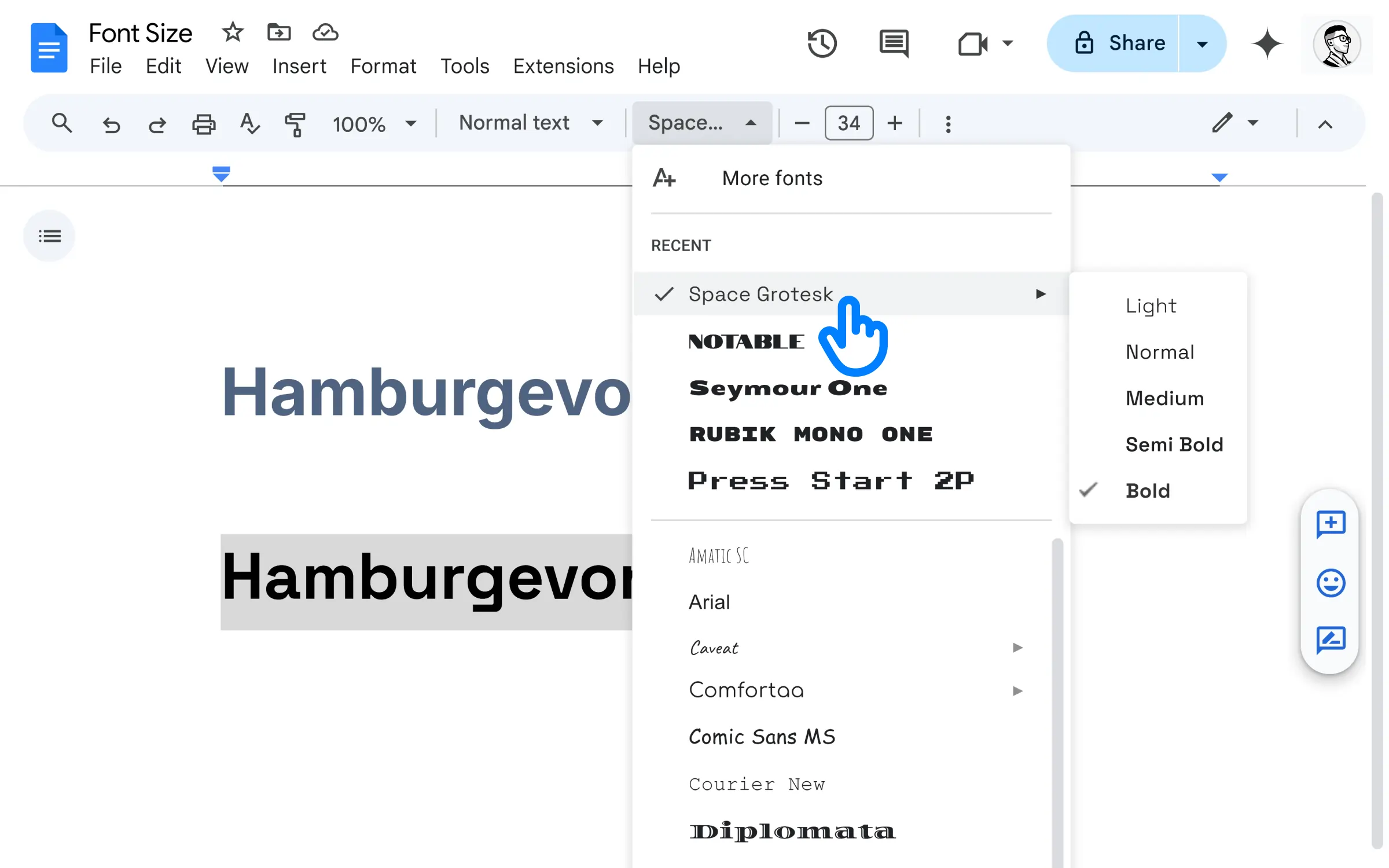The image size is (1389, 868).
Task: Open the video call options arrow
Action: pos(1008,43)
